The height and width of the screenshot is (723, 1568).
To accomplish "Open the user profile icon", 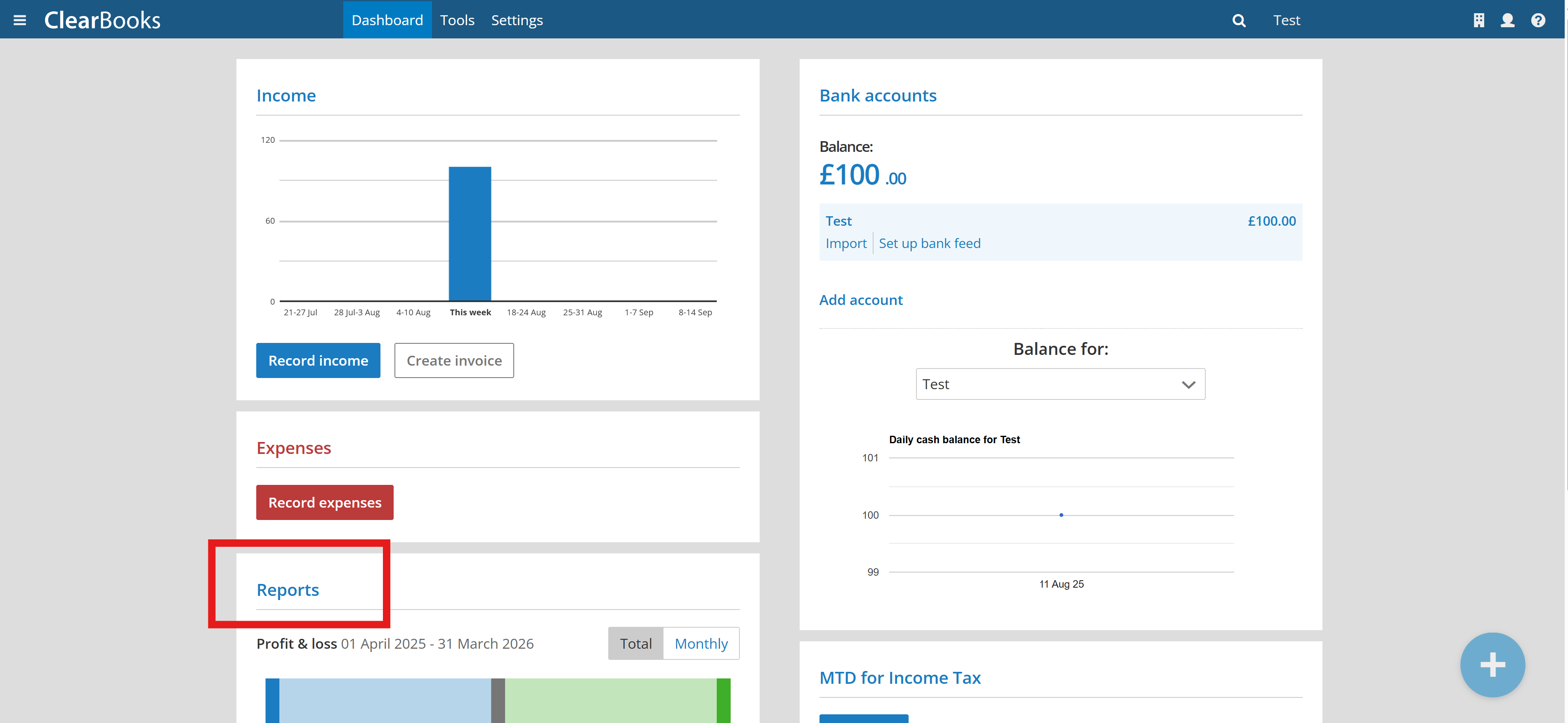I will (1507, 21).
